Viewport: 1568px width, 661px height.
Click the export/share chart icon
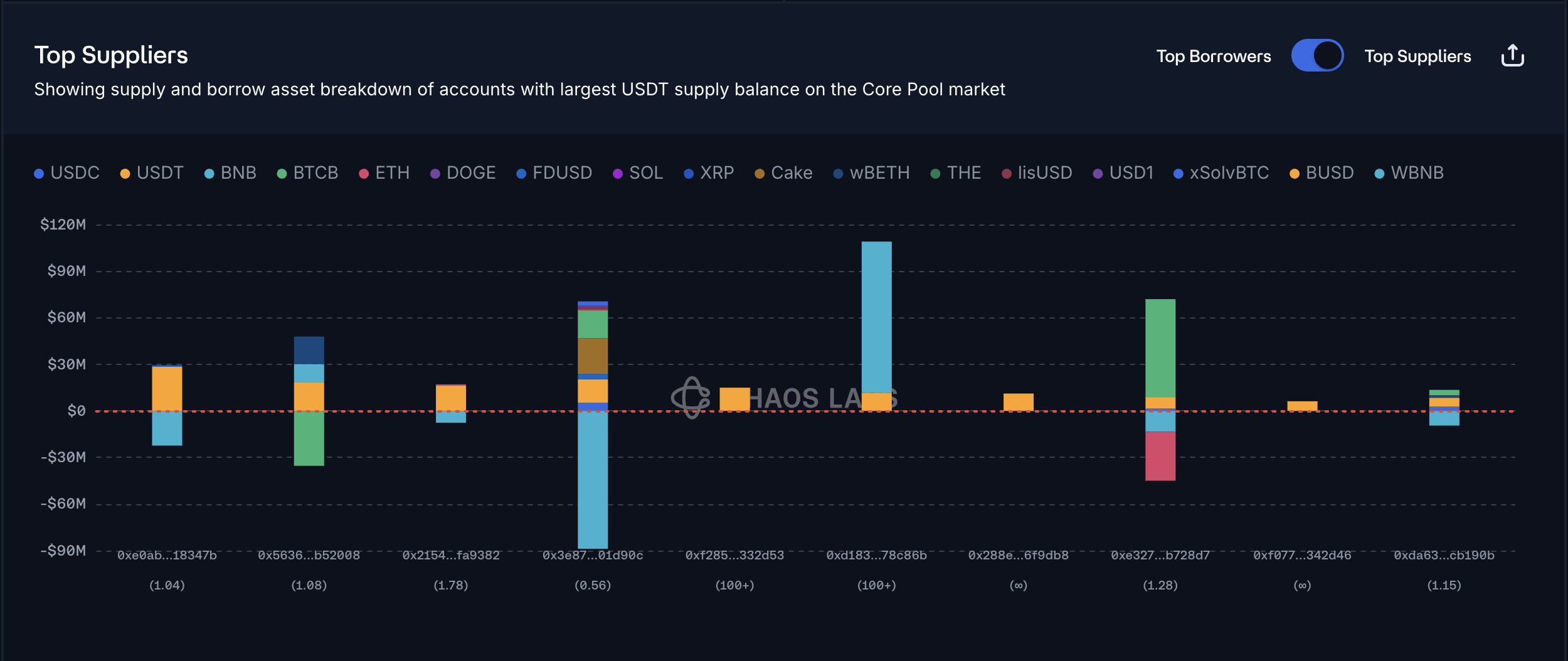click(1512, 56)
